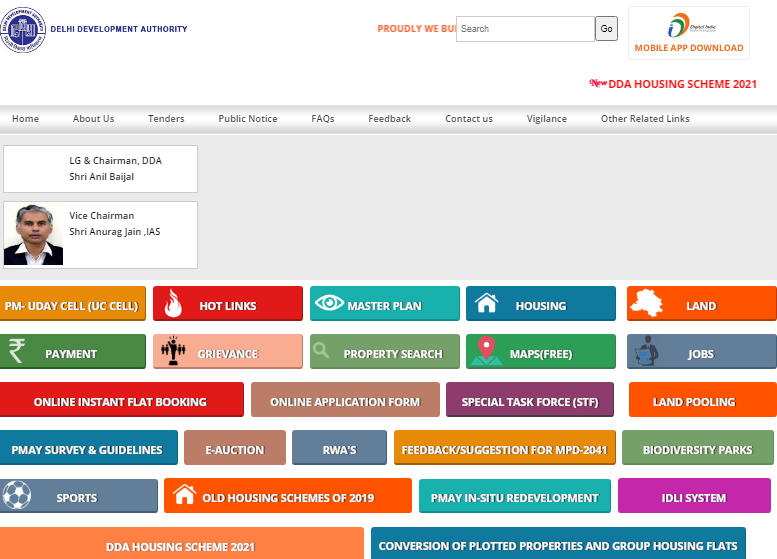Click the house icon on Housing tile
Viewport: 777px width, 559px height.
tap(486, 304)
